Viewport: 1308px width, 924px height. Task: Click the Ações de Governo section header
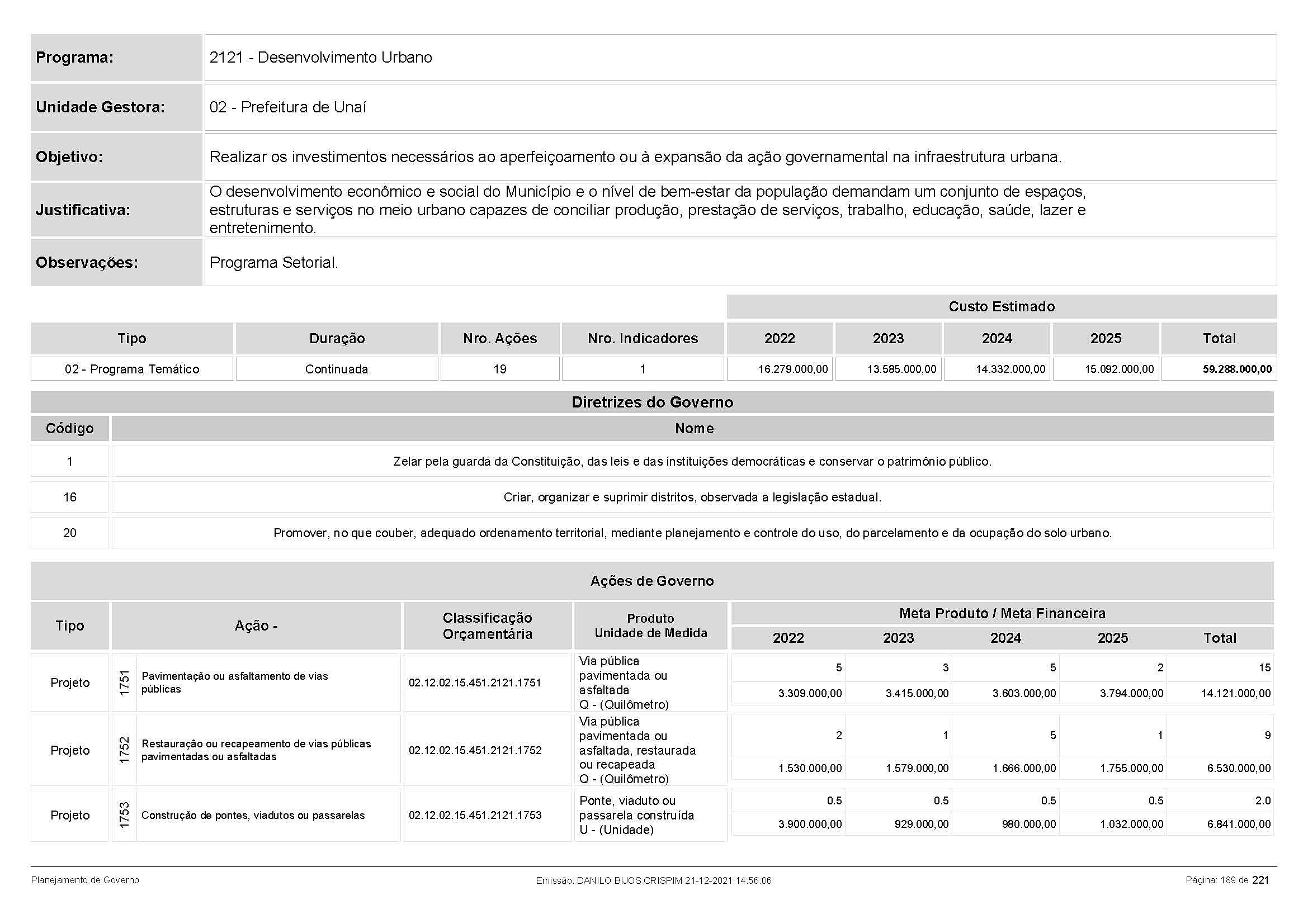tap(651, 581)
